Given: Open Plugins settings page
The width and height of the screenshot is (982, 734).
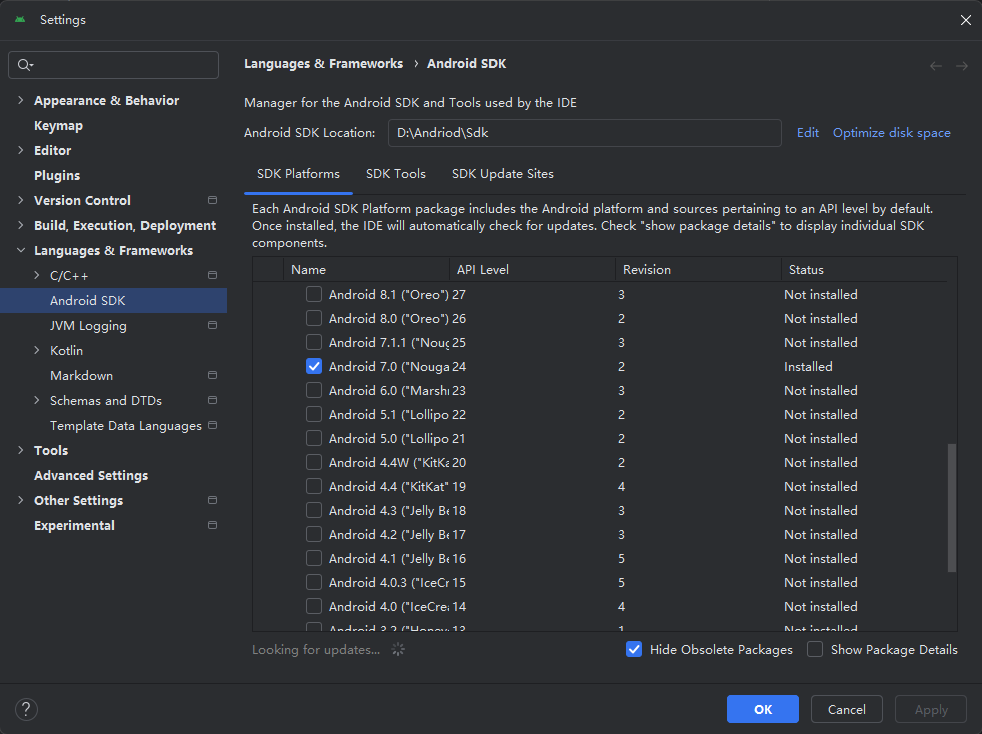Looking at the screenshot, I should pos(57,175).
